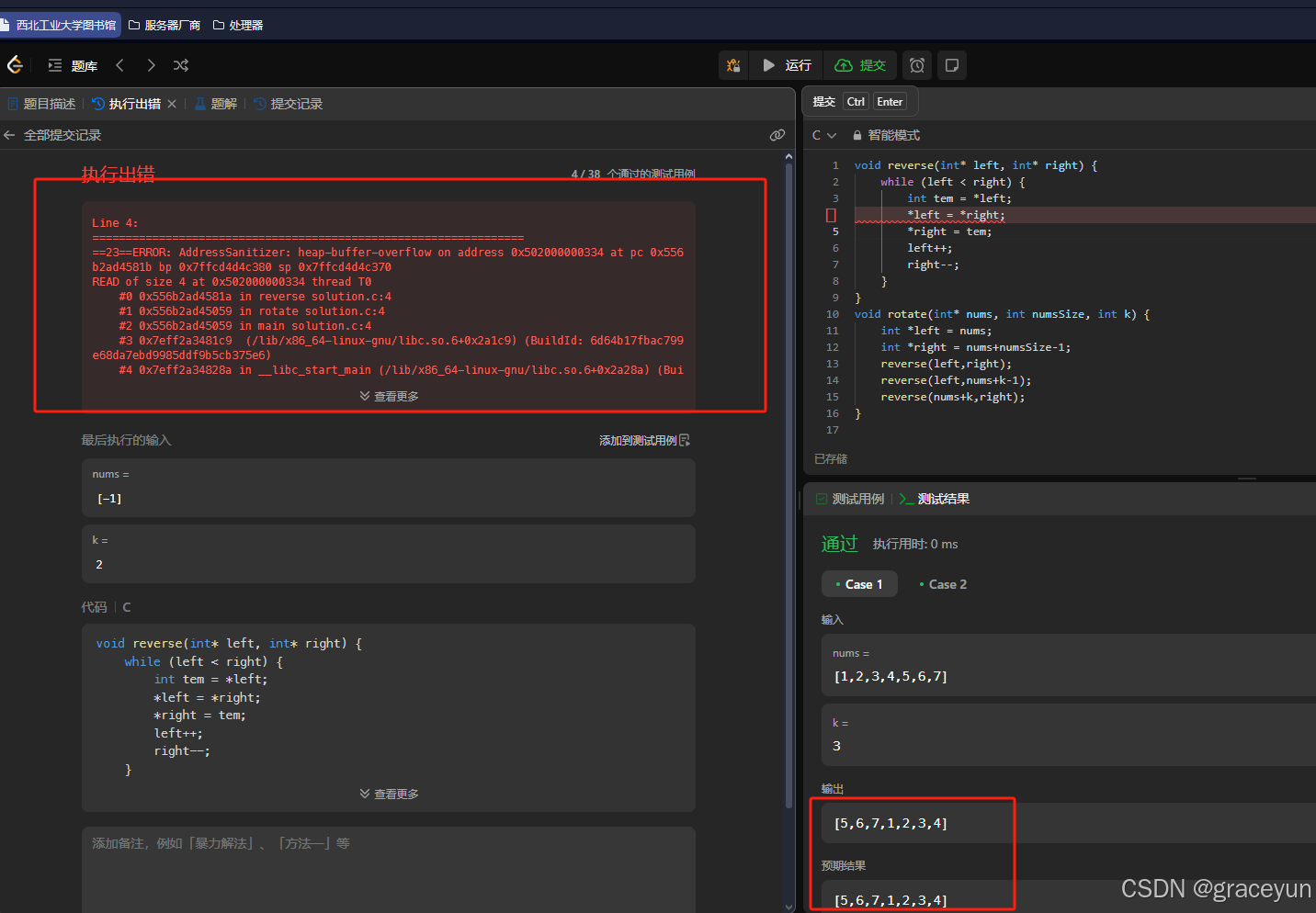Go to next problem arrow
The image size is (1316, 913).
tap(151, 65)
